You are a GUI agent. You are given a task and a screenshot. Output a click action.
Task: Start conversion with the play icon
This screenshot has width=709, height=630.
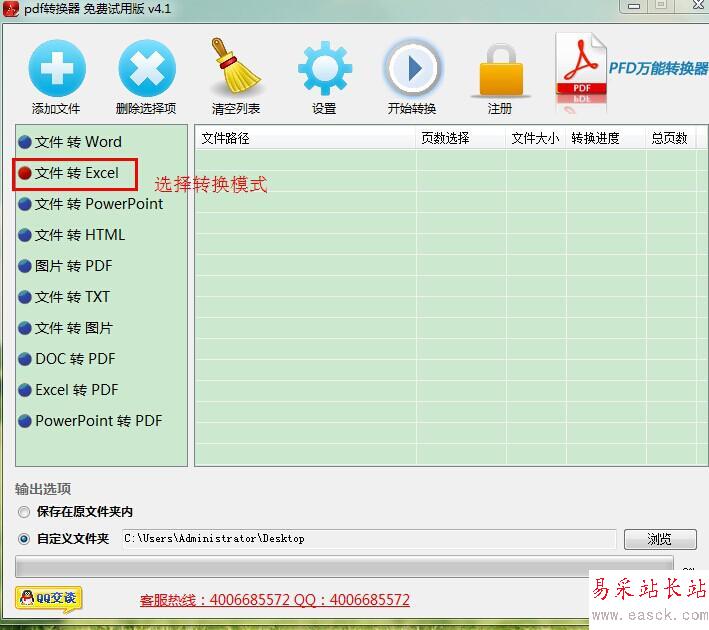(412, 68)
